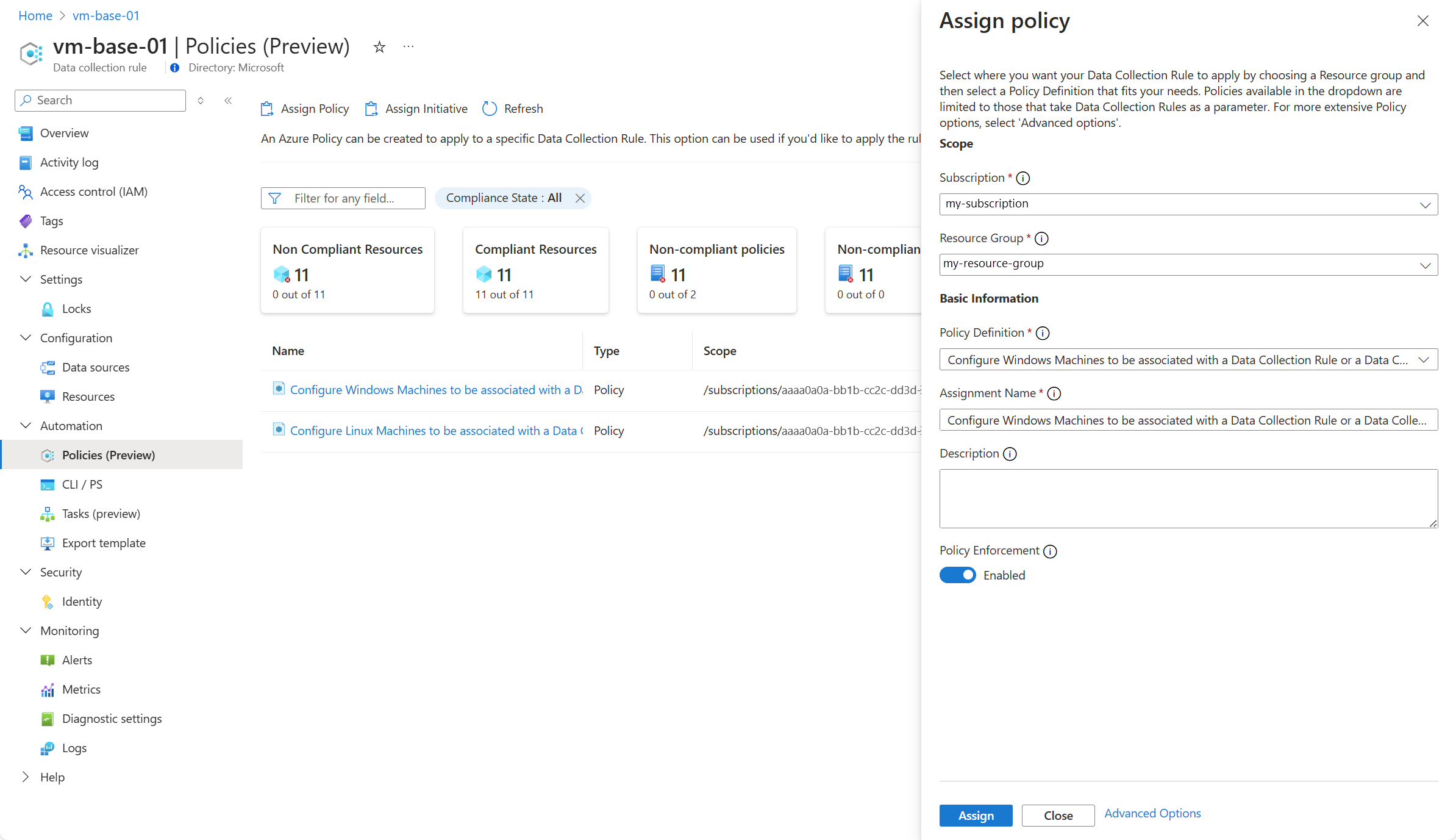
Task: Click the Refresh icon in toolbar
Action: (x=490, y=109)
